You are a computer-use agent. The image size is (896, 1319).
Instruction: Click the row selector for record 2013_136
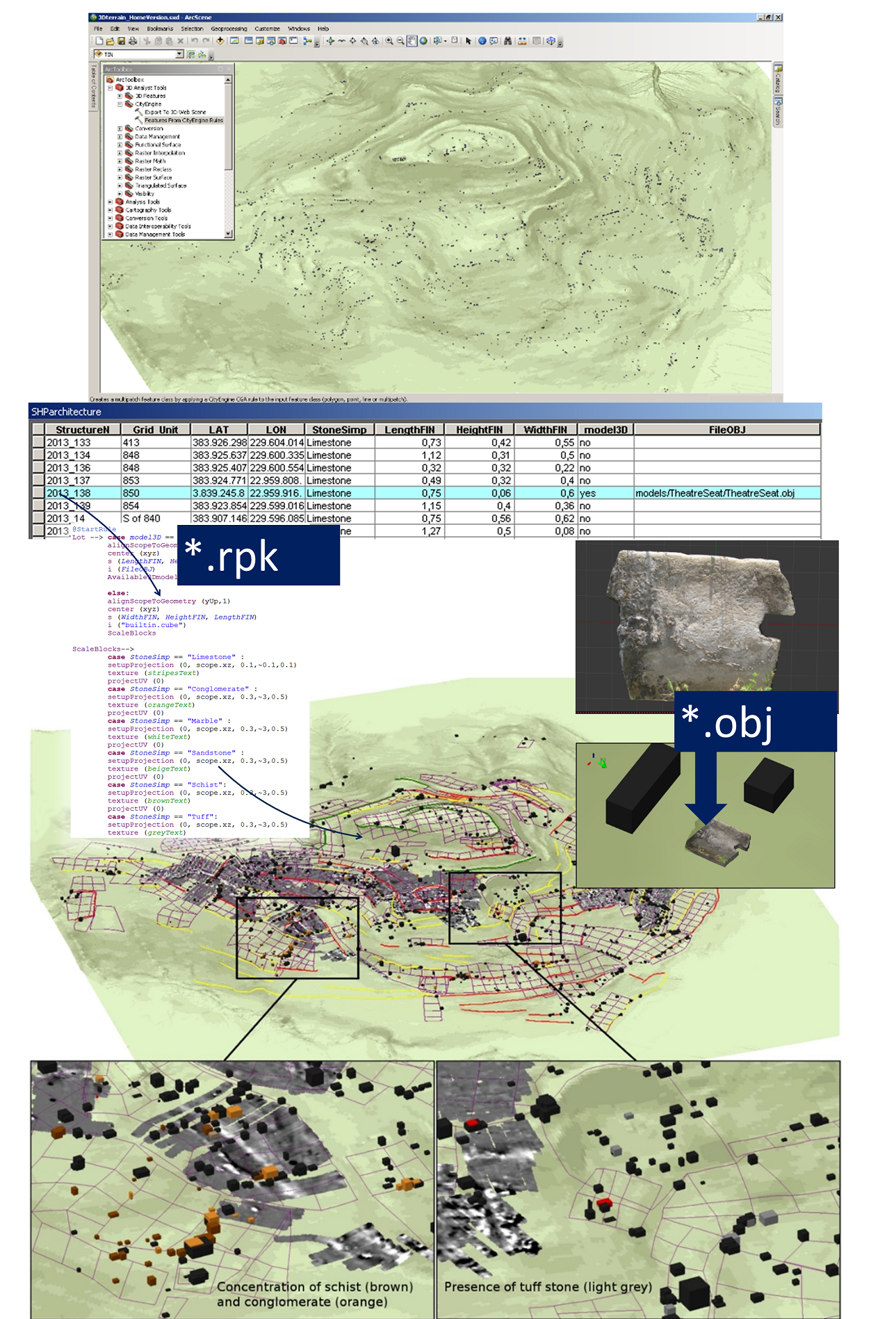coord(38,468)
